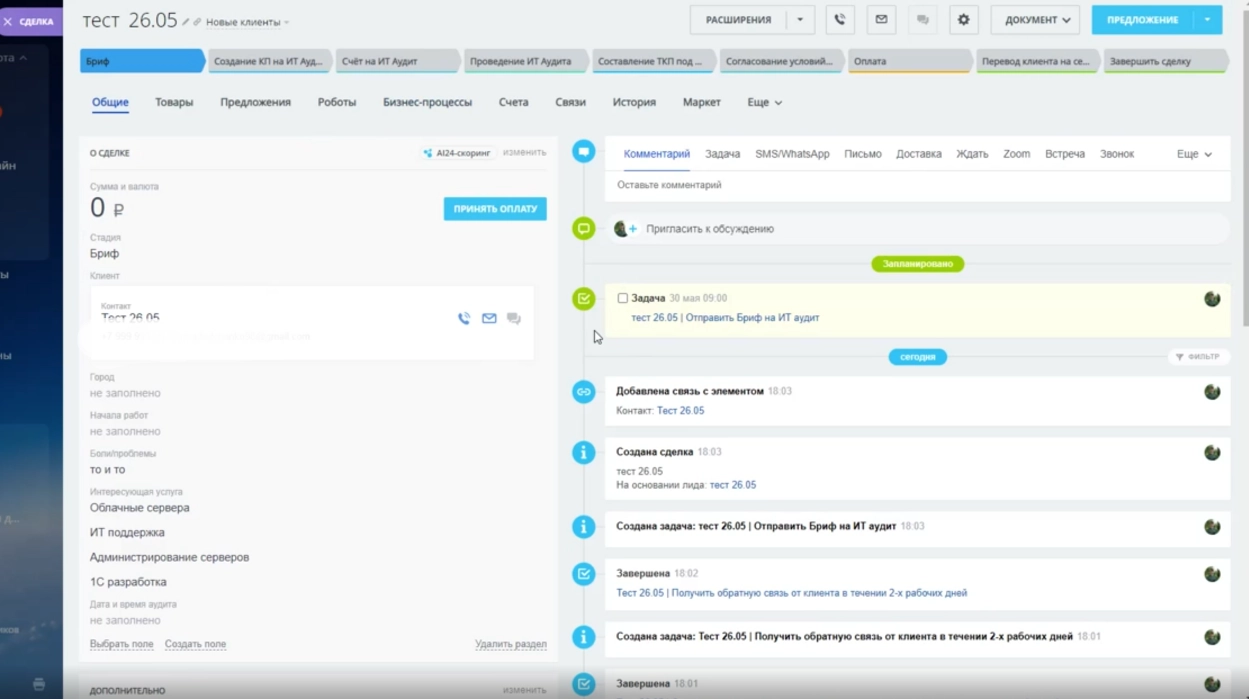Expand the Документ dropdown

tap(1035, 20)
